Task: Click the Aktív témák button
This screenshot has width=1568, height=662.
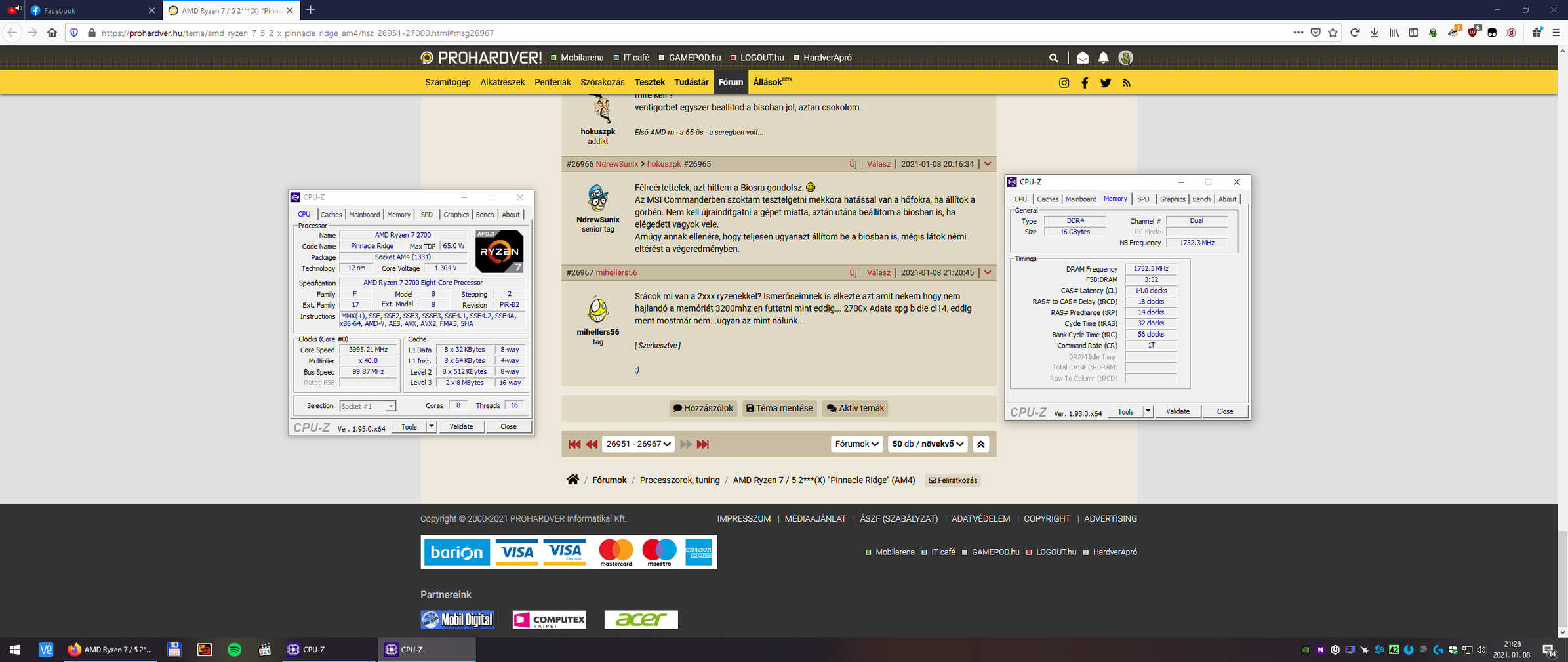Action: tap(855, 408)
